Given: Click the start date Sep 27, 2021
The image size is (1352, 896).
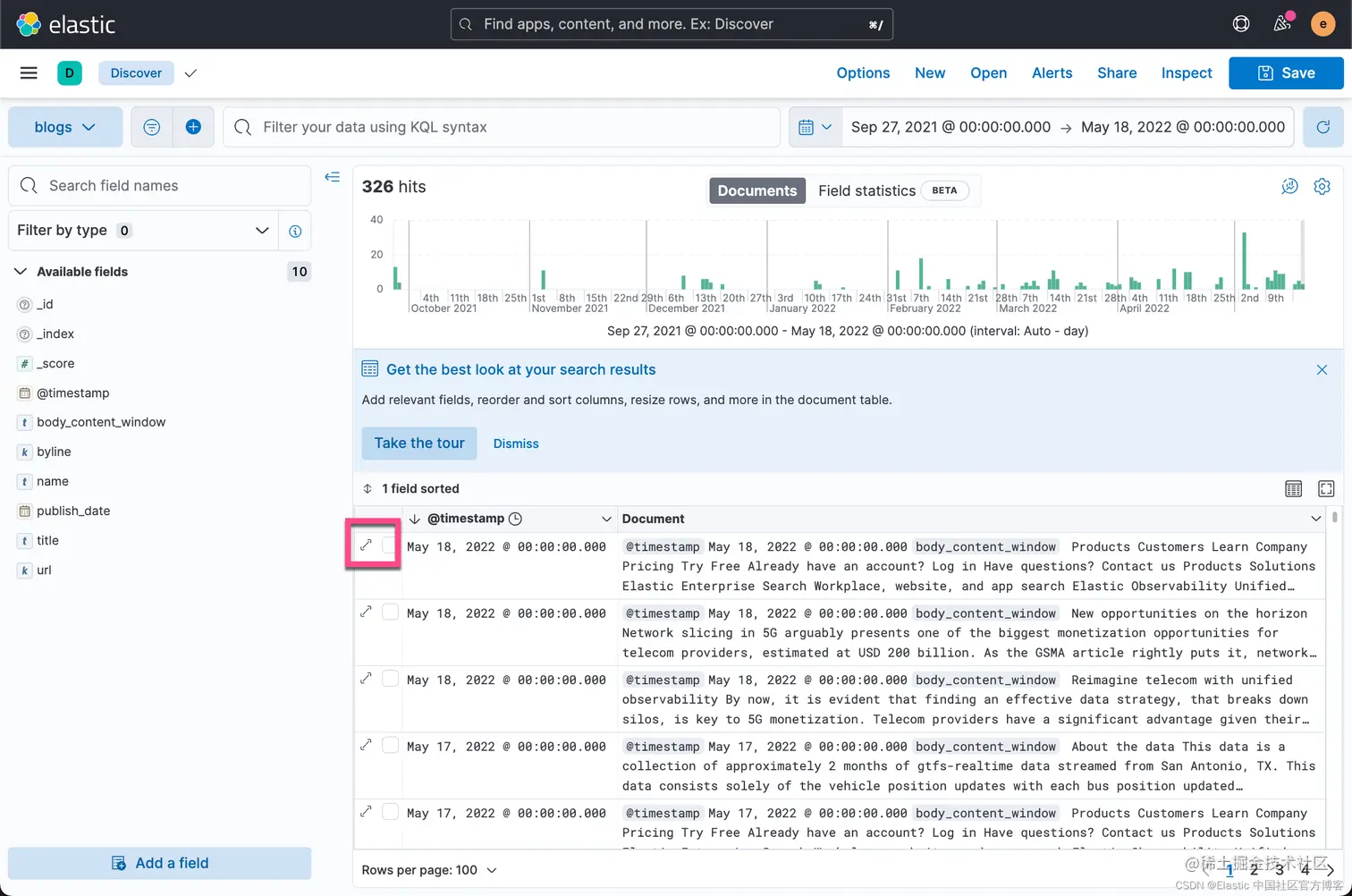Looking at the screenshot, I should 951,127.
